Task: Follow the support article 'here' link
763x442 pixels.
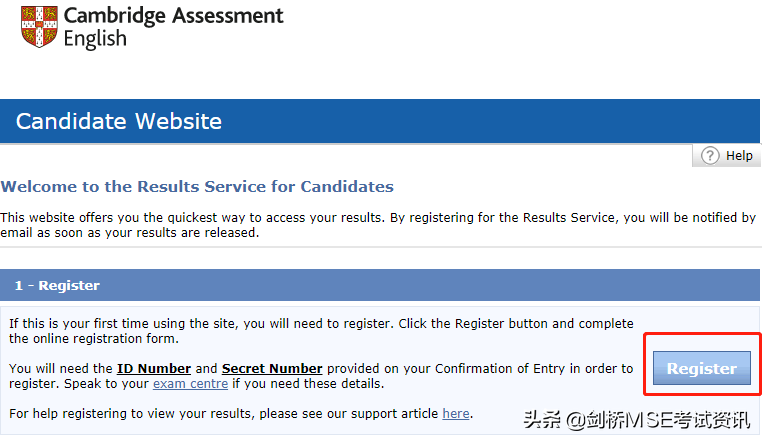Action: (x=456, y=413)
